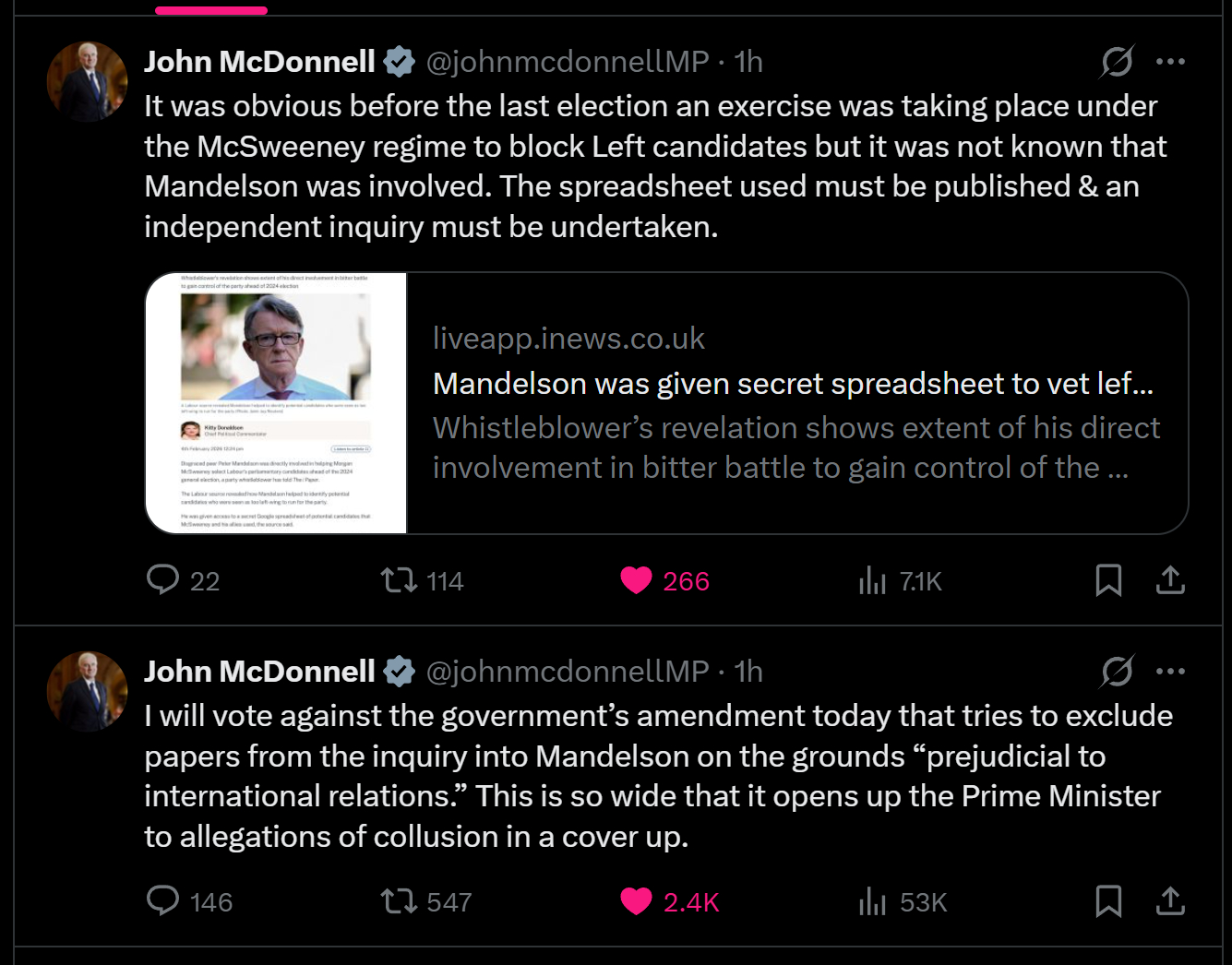This screenshot has height=965, width=1232.
Task: Bookmark the first John McDonnell tweet
Action: tap(1108, 580)
